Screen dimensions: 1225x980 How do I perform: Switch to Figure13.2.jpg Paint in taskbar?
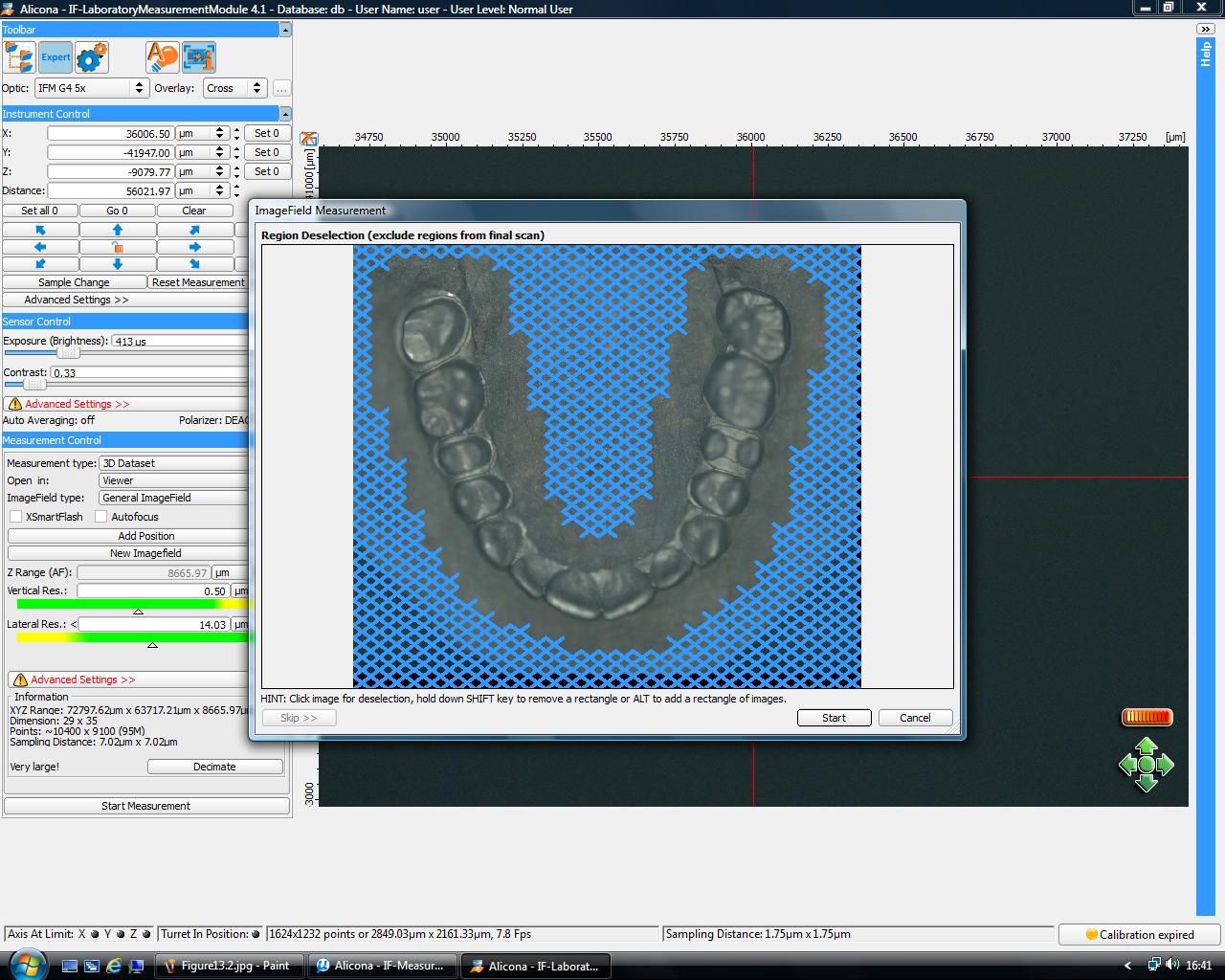point(229,966)
